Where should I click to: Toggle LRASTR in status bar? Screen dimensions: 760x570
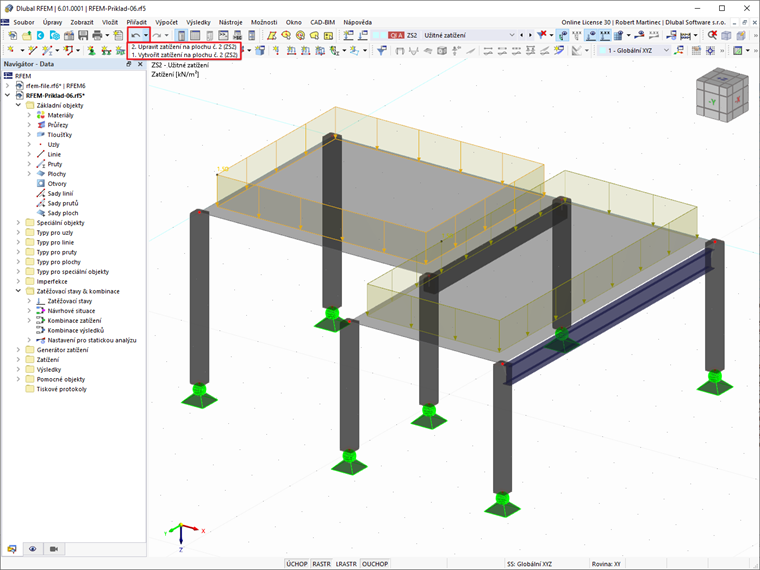click(x=346, y=564)
